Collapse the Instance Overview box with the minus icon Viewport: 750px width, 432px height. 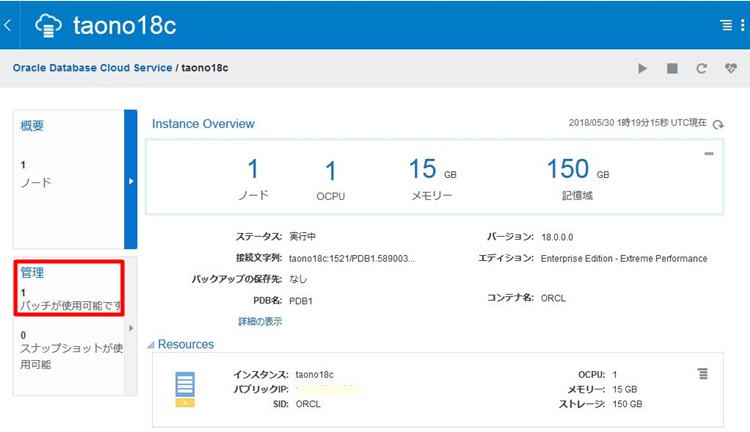coord(709,154)
